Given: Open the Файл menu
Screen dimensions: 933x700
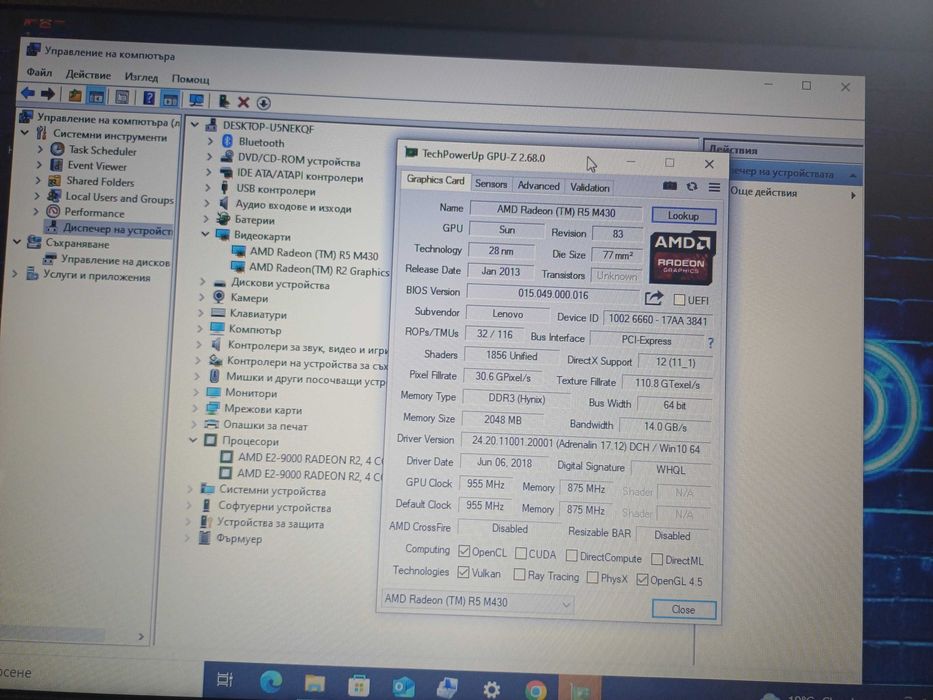Looking at the screenshot, I should (x=39, y=73).
